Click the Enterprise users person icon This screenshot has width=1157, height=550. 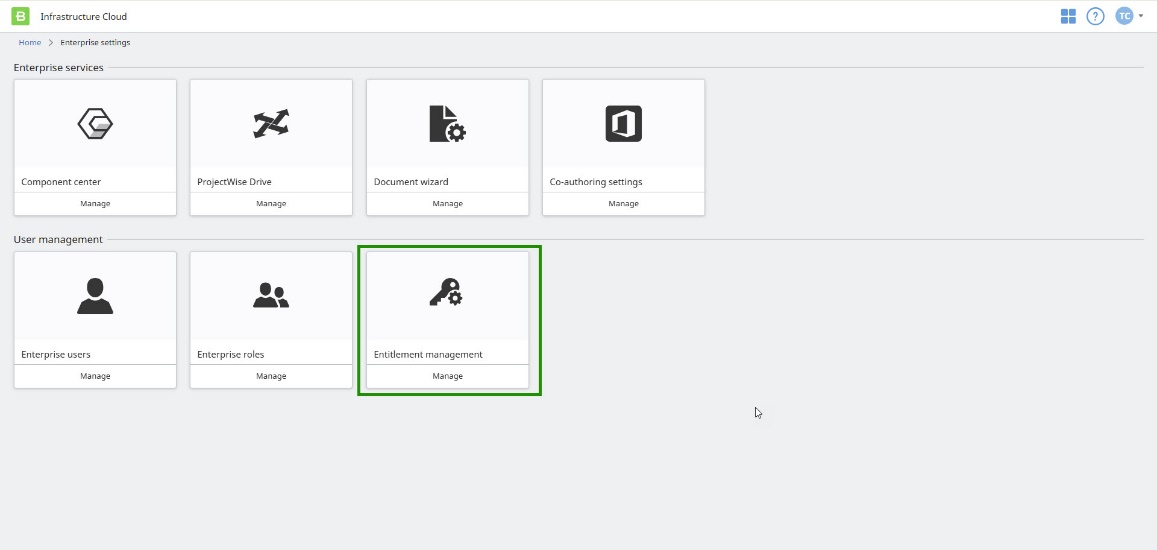coord(95,295)
